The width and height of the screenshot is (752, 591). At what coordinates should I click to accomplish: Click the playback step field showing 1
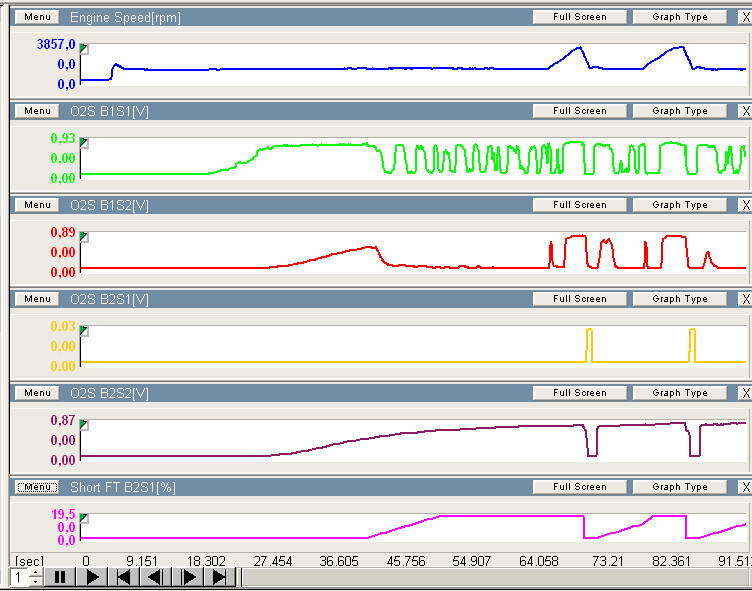coord(18,577)
